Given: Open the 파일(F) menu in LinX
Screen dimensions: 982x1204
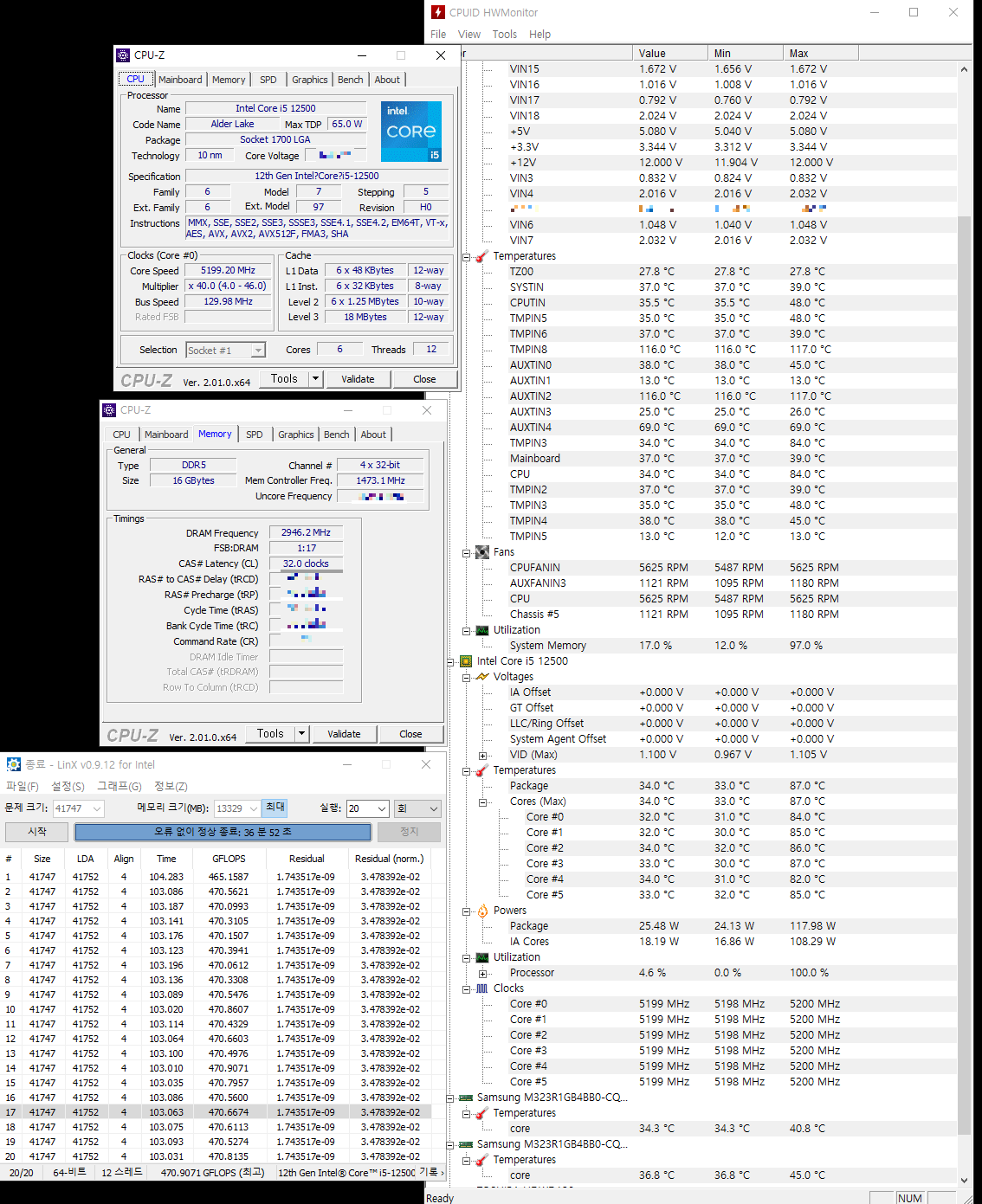Looking at the screenshot, I should coord(23,786).
